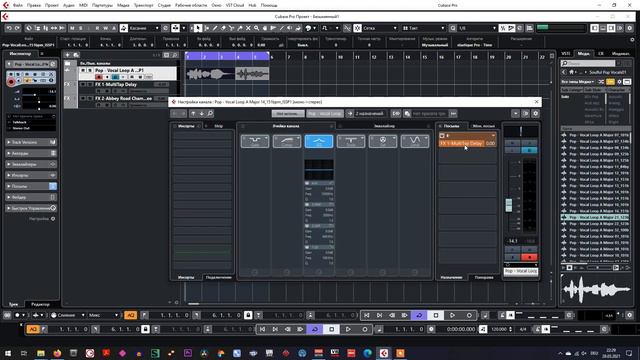Toggle the send slot on/off power button

tap(442, 136)
